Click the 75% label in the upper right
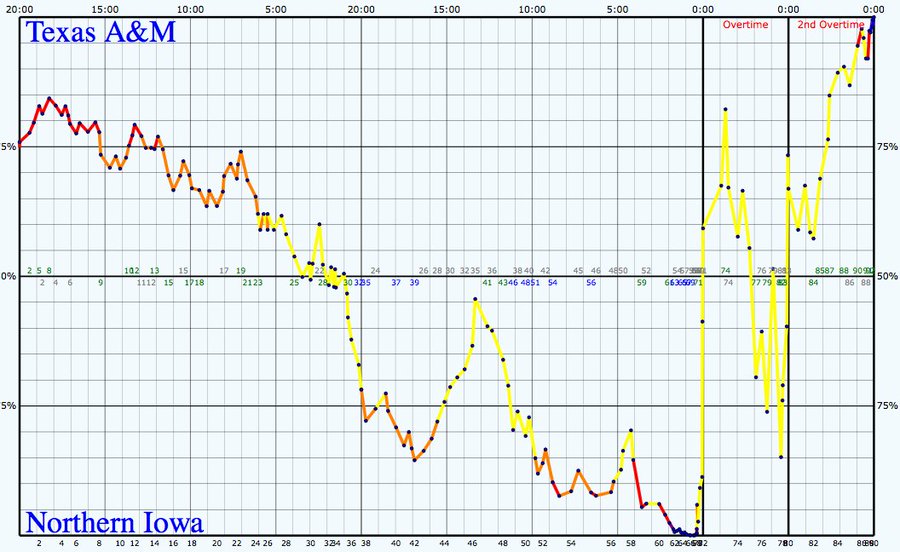This screenshot has width=900, height=552. [x=888, y=147]
